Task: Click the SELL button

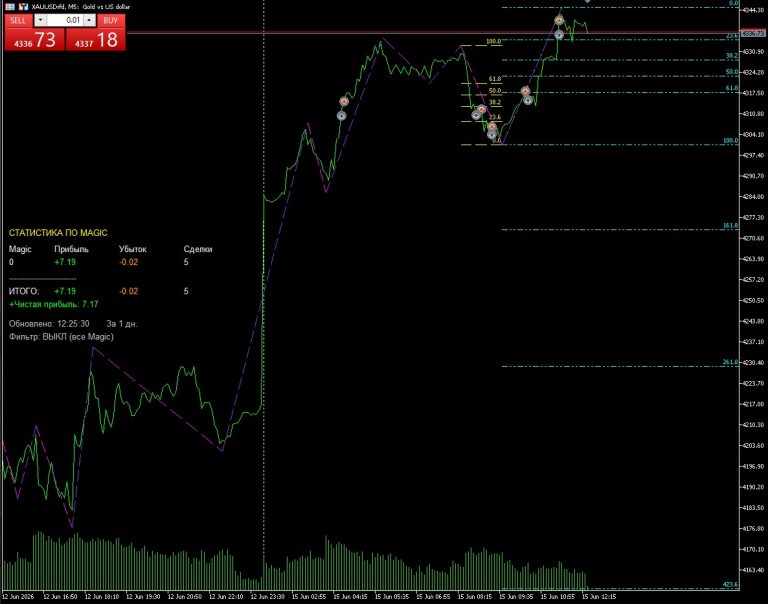Action: coord(18,20)
